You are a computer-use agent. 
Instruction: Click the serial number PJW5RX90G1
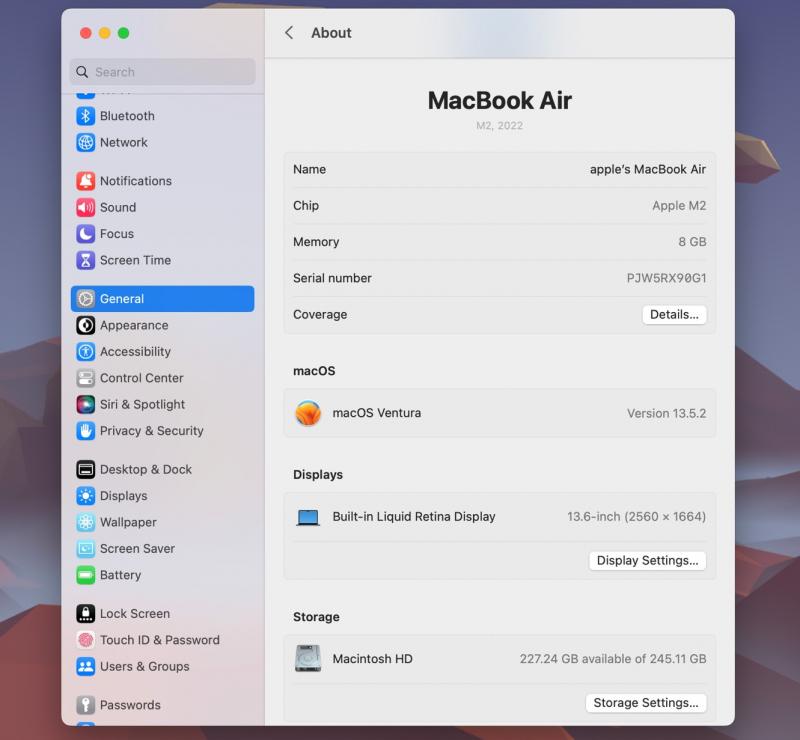pos(666,278)
